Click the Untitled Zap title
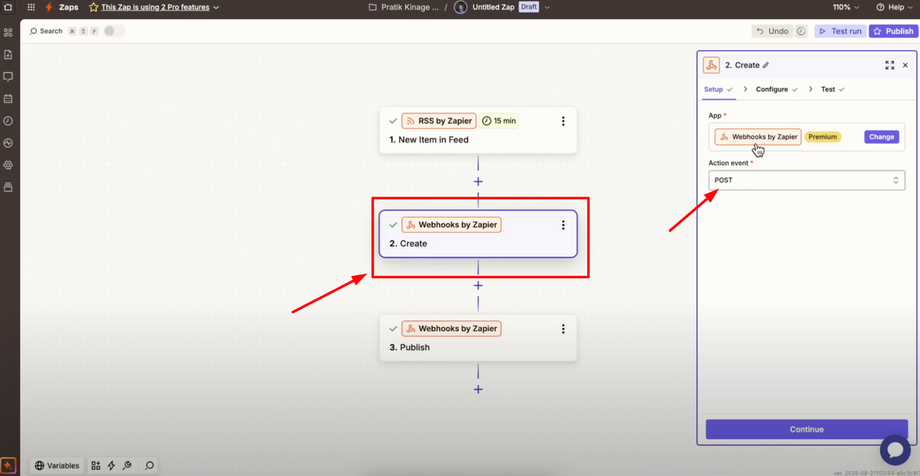Screen dimensions: 920x476 [494, 7]
